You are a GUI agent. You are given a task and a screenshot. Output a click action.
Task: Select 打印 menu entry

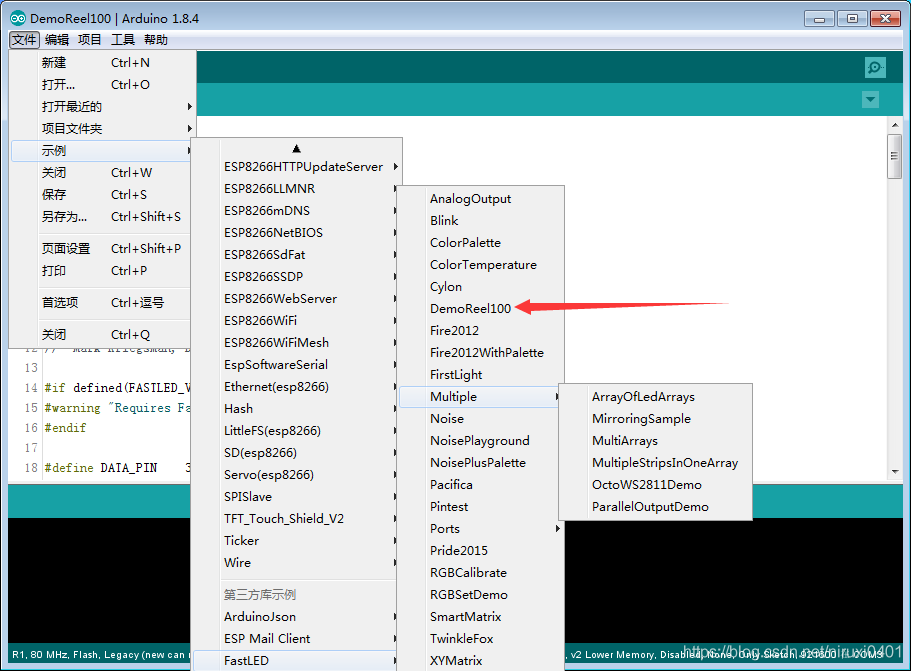pos(102,271)
